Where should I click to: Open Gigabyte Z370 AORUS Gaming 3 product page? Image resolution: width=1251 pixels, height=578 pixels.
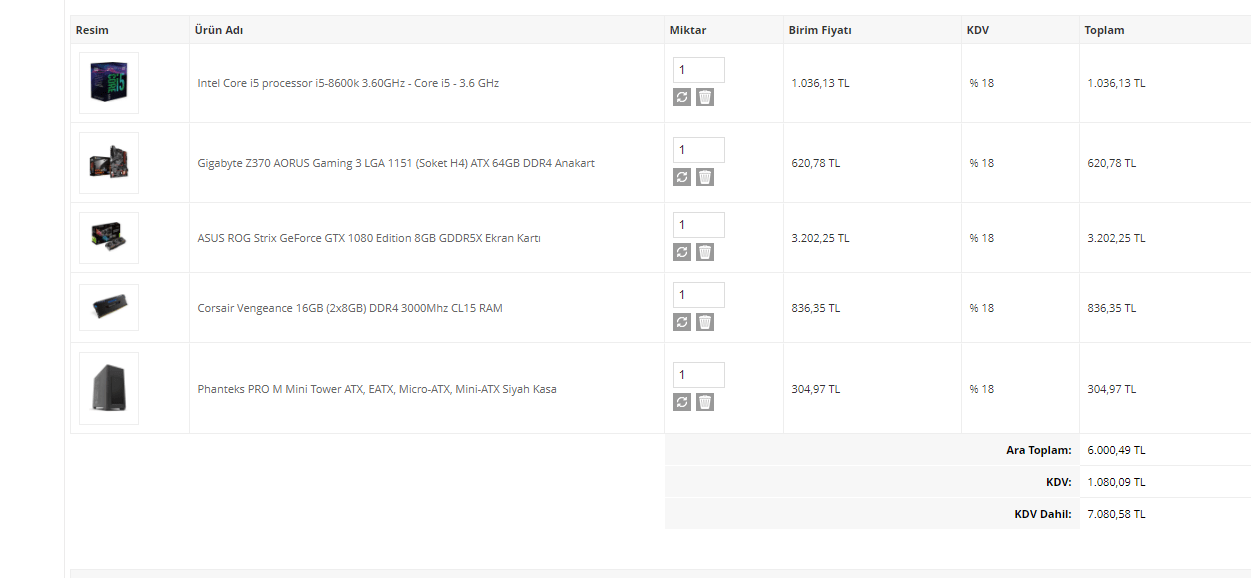tap(396, 163)
